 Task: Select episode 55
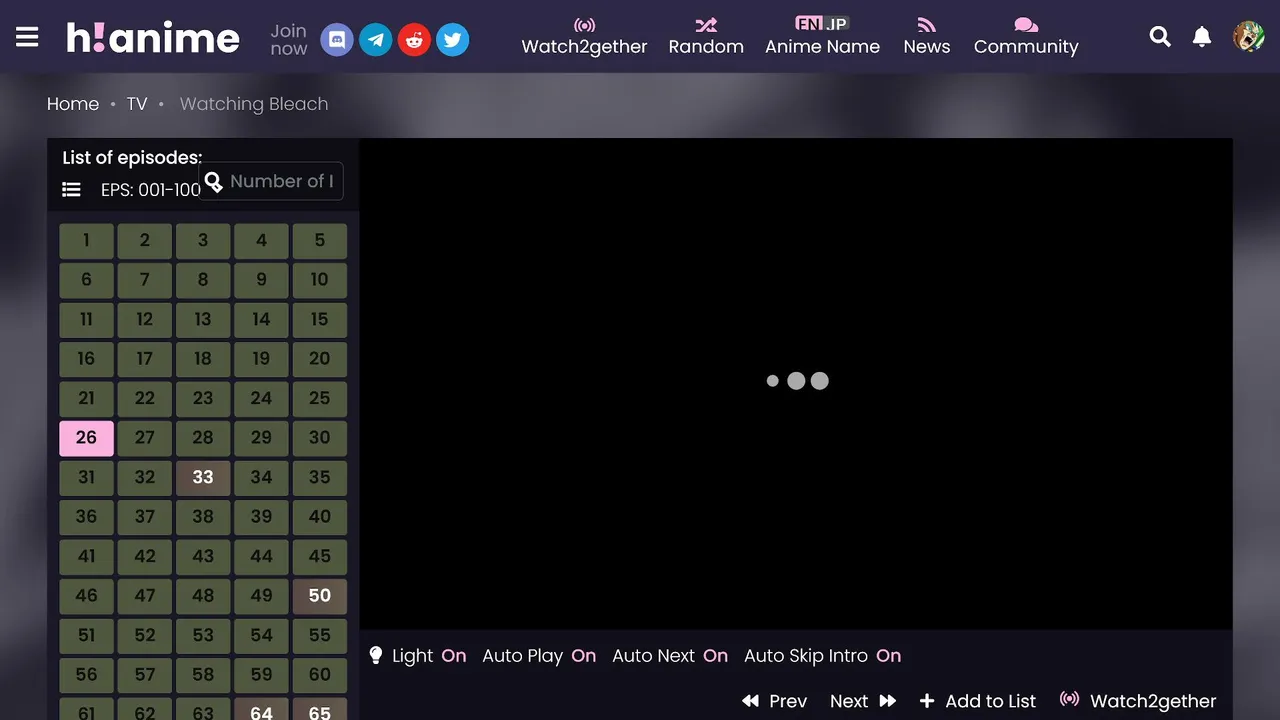320,636
